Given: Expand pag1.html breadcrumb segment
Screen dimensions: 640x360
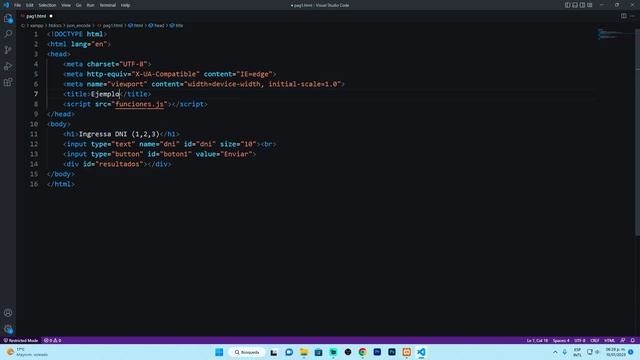Looking at the screenshot, I should click(x=110, y=25).
